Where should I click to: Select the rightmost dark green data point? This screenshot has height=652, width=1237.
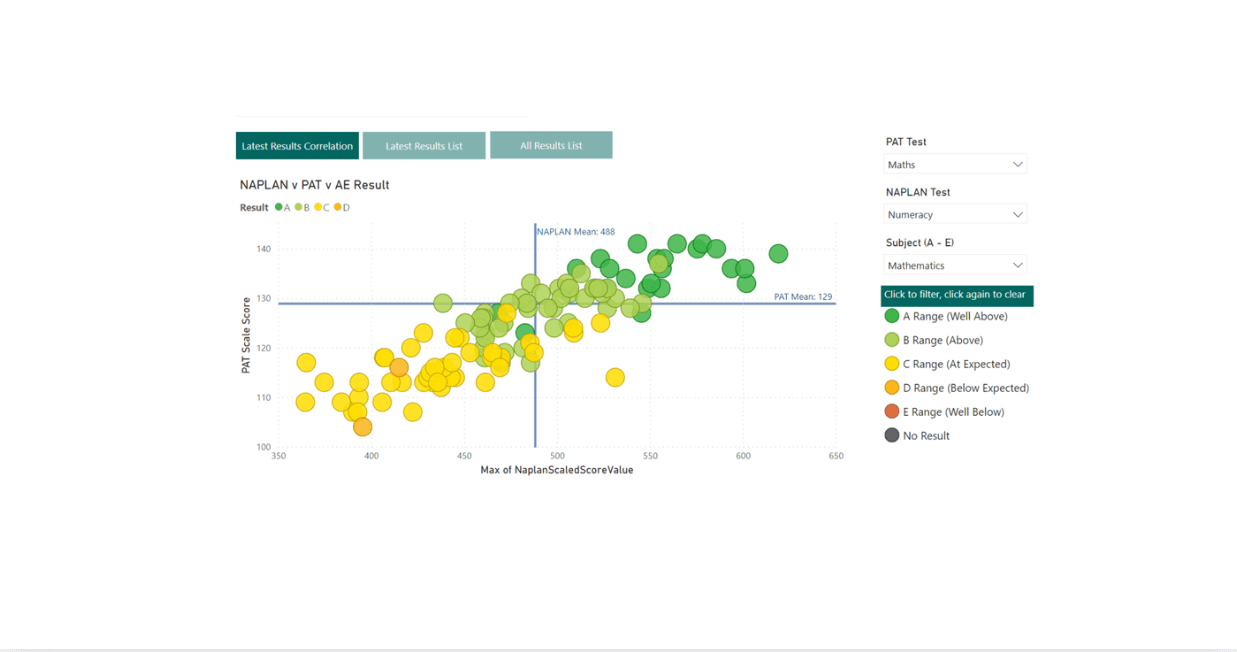778,254
